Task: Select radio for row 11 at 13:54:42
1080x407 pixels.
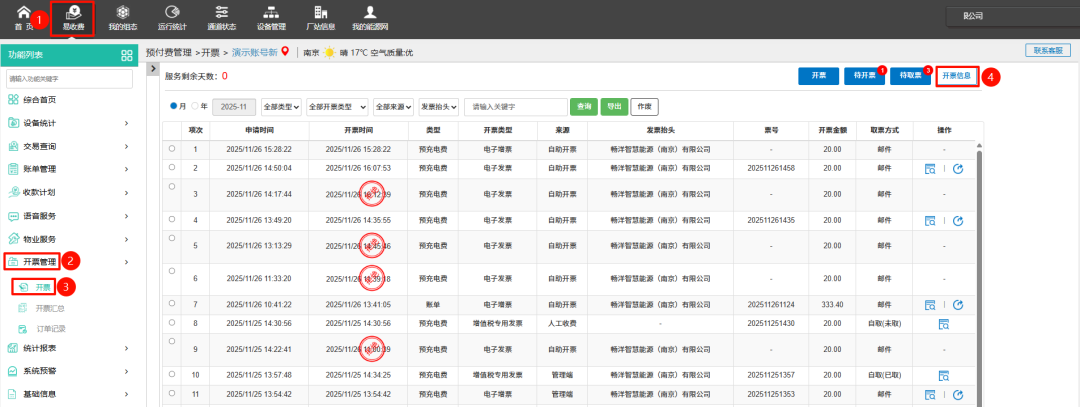Action: point(172,393)
